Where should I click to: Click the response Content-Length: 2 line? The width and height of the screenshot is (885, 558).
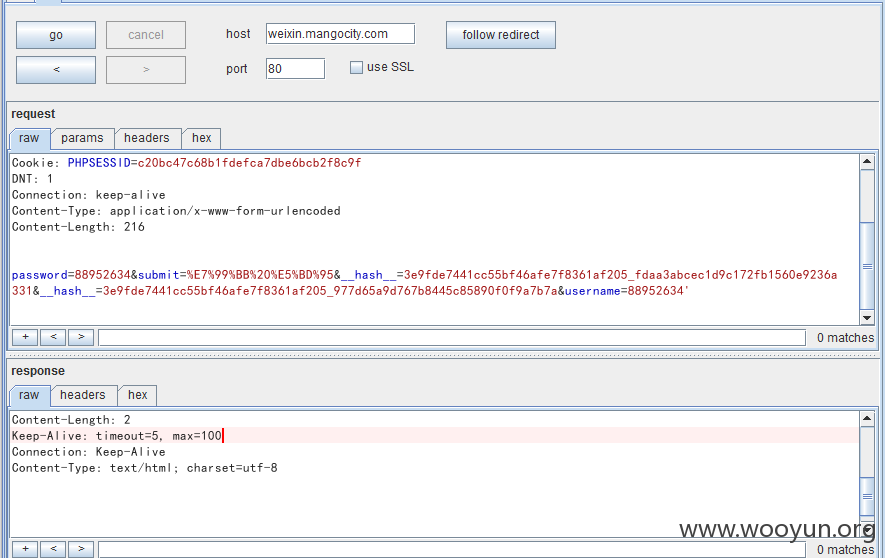pos(71,420)
